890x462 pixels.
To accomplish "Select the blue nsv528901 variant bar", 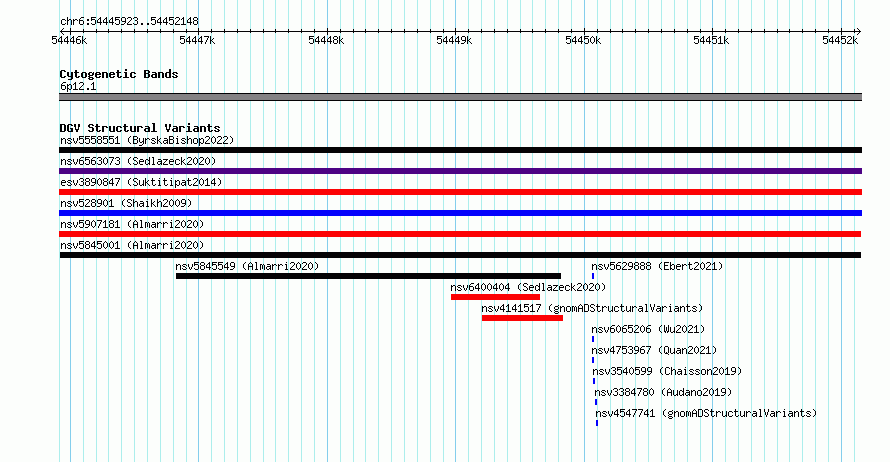I will click(x=460, y=213).
